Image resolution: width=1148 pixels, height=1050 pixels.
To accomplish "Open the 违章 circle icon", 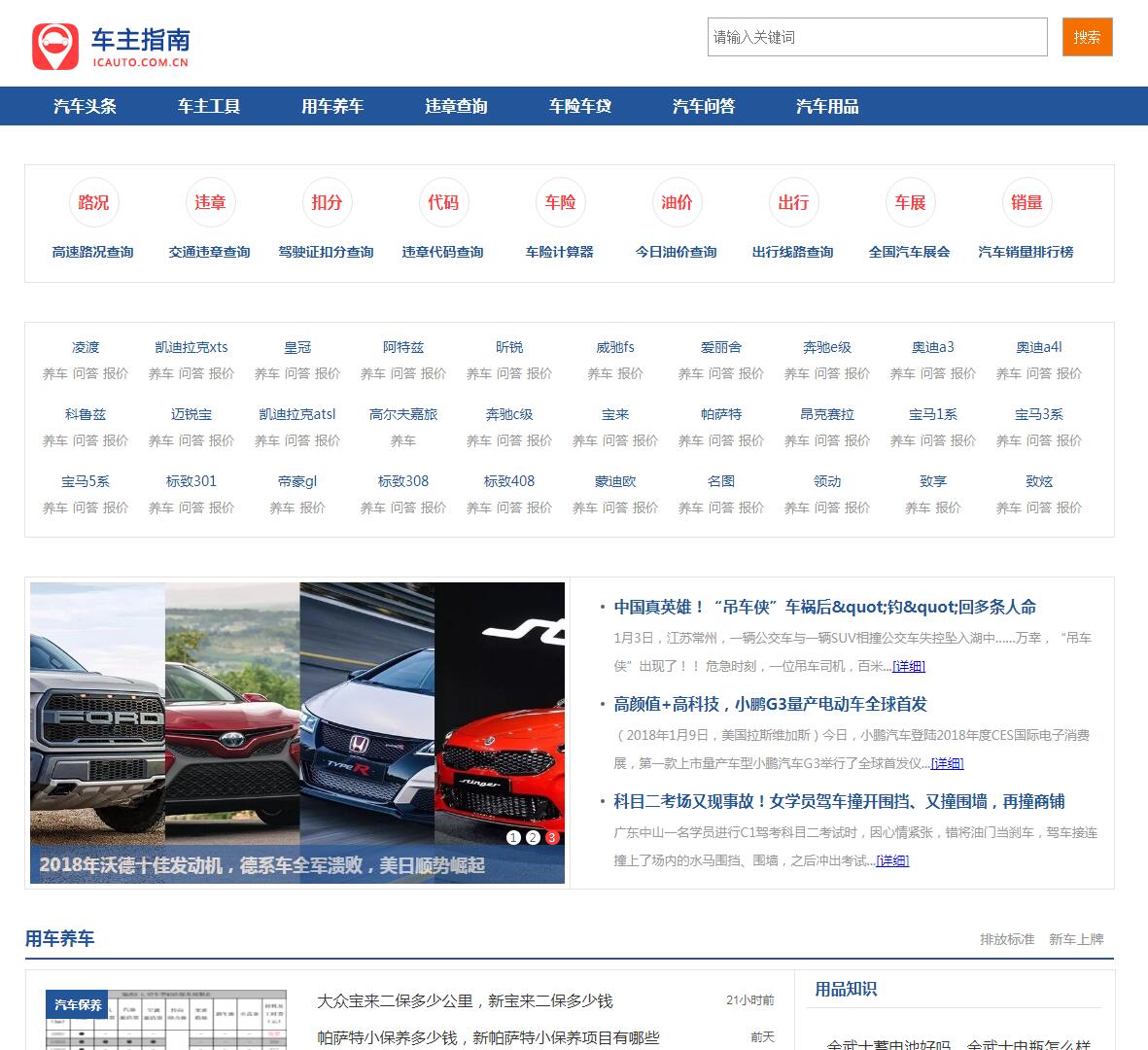I will [210, 202].
